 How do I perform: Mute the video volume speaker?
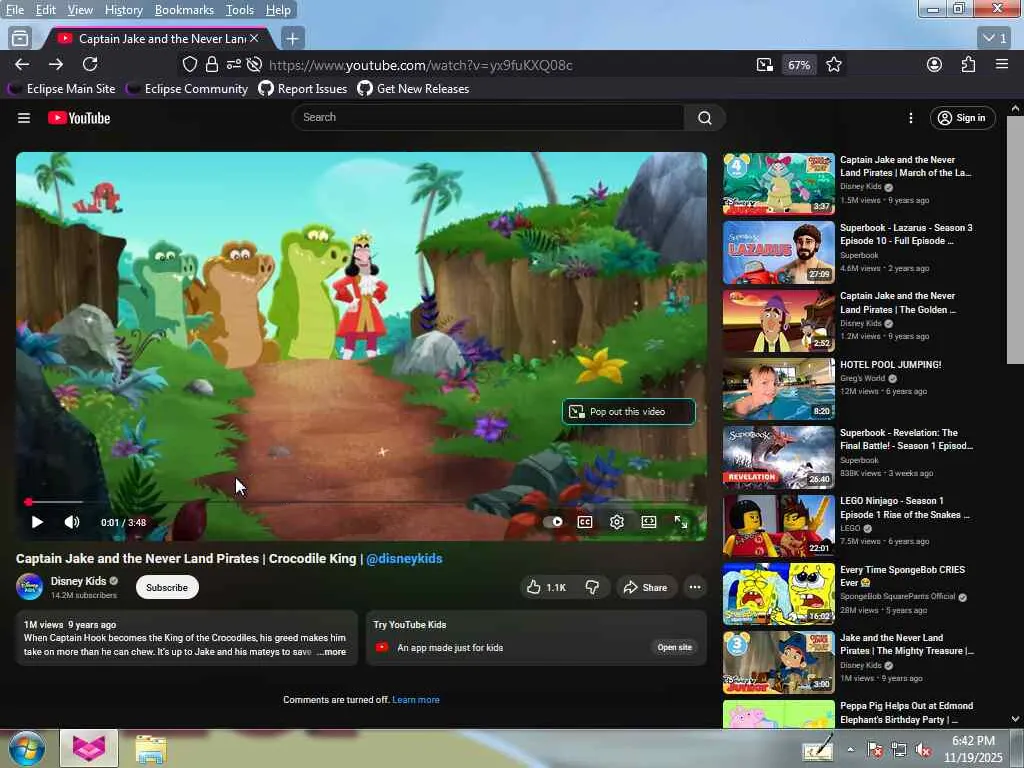72,522
